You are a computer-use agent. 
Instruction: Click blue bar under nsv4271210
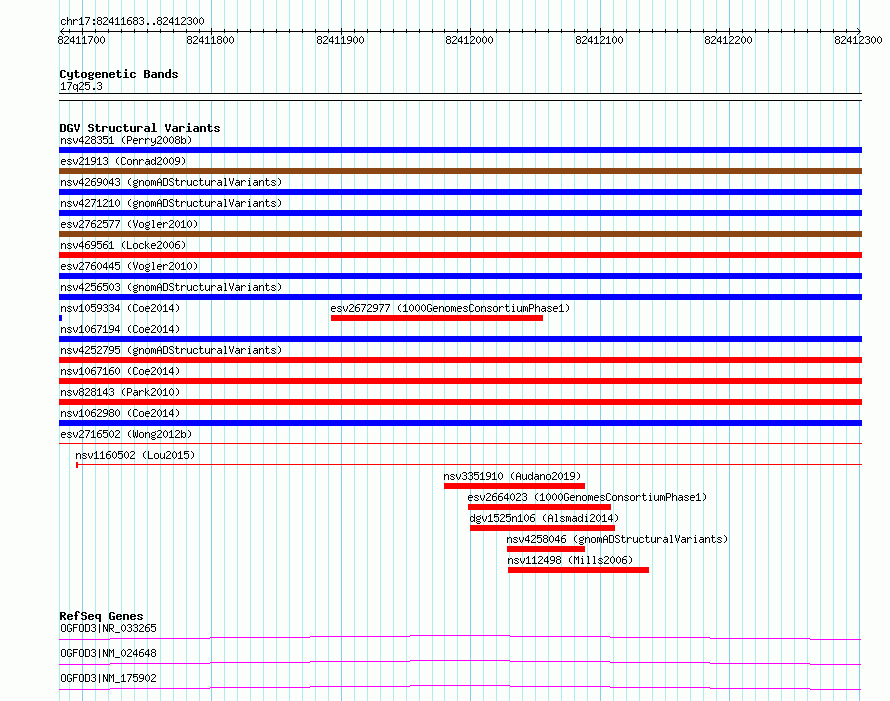coord(460,213)
